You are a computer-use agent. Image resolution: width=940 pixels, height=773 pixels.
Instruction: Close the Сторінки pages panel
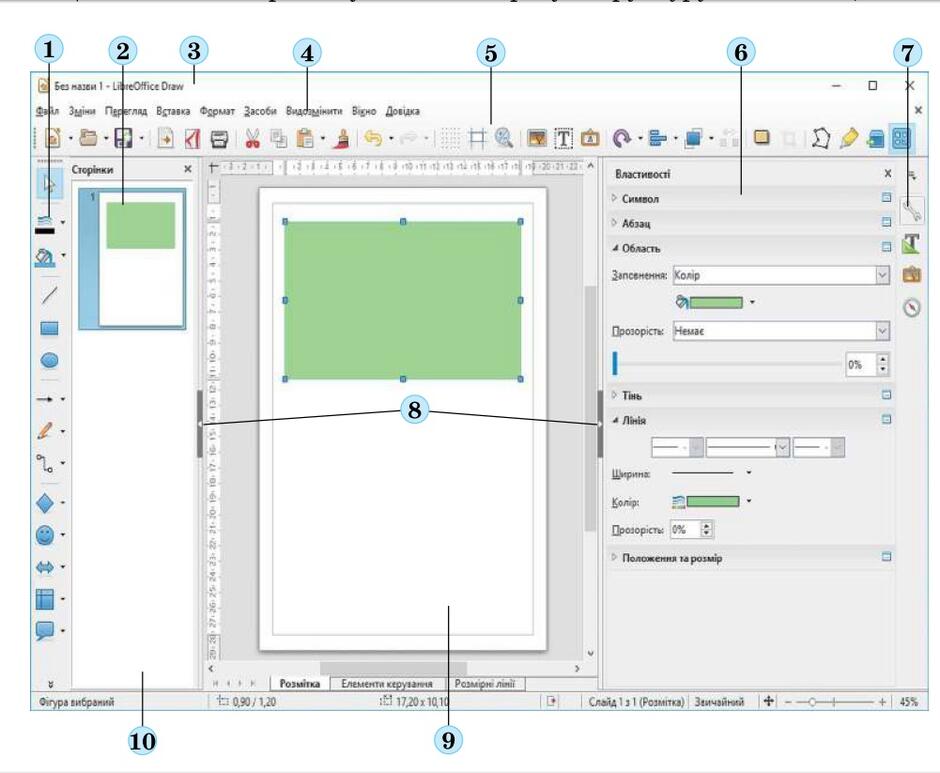pyautogui.click(x=187, y=170)
